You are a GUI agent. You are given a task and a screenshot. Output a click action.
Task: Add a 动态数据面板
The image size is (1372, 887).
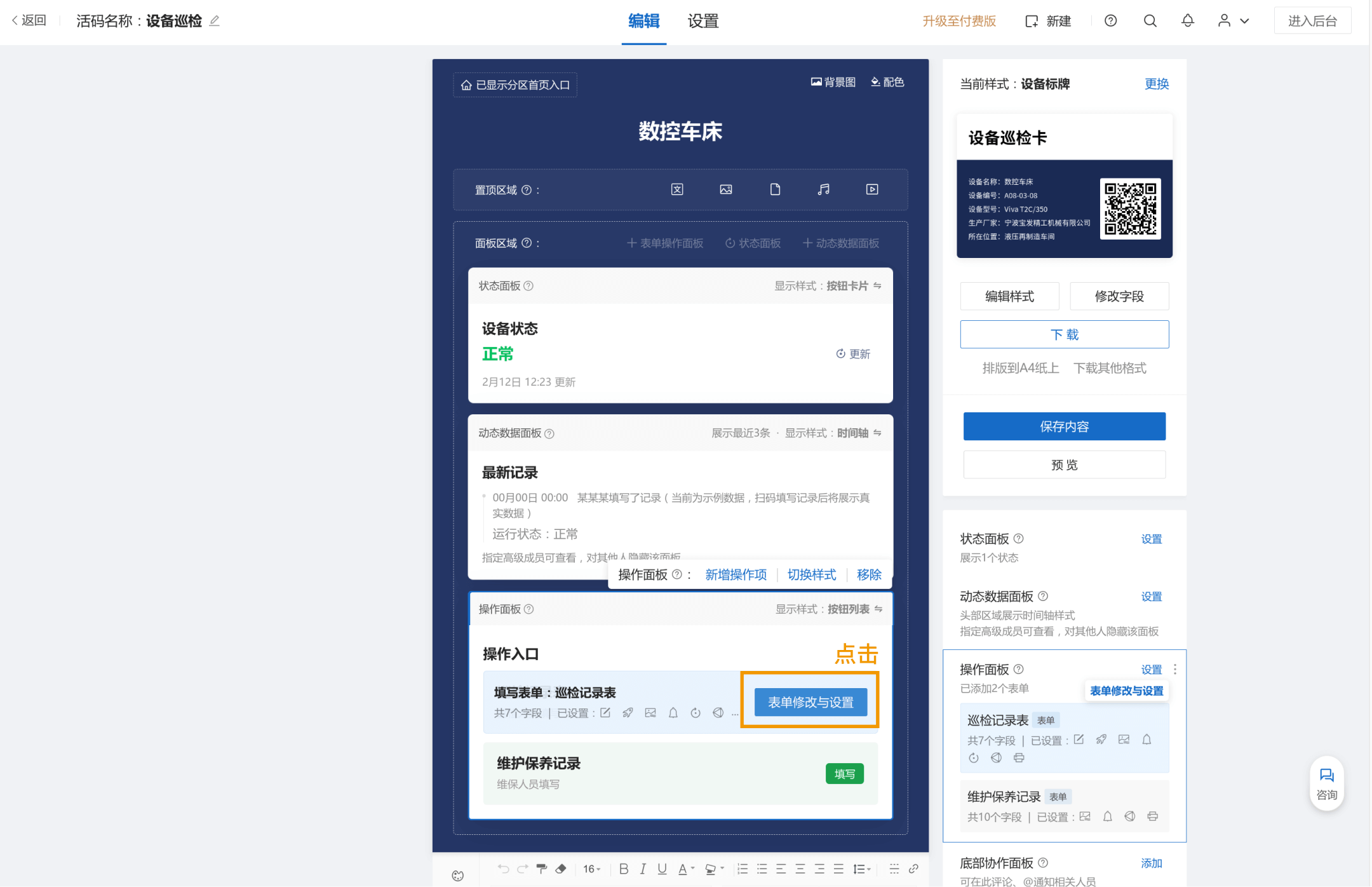pyautogui.click(x=841, y=243)
